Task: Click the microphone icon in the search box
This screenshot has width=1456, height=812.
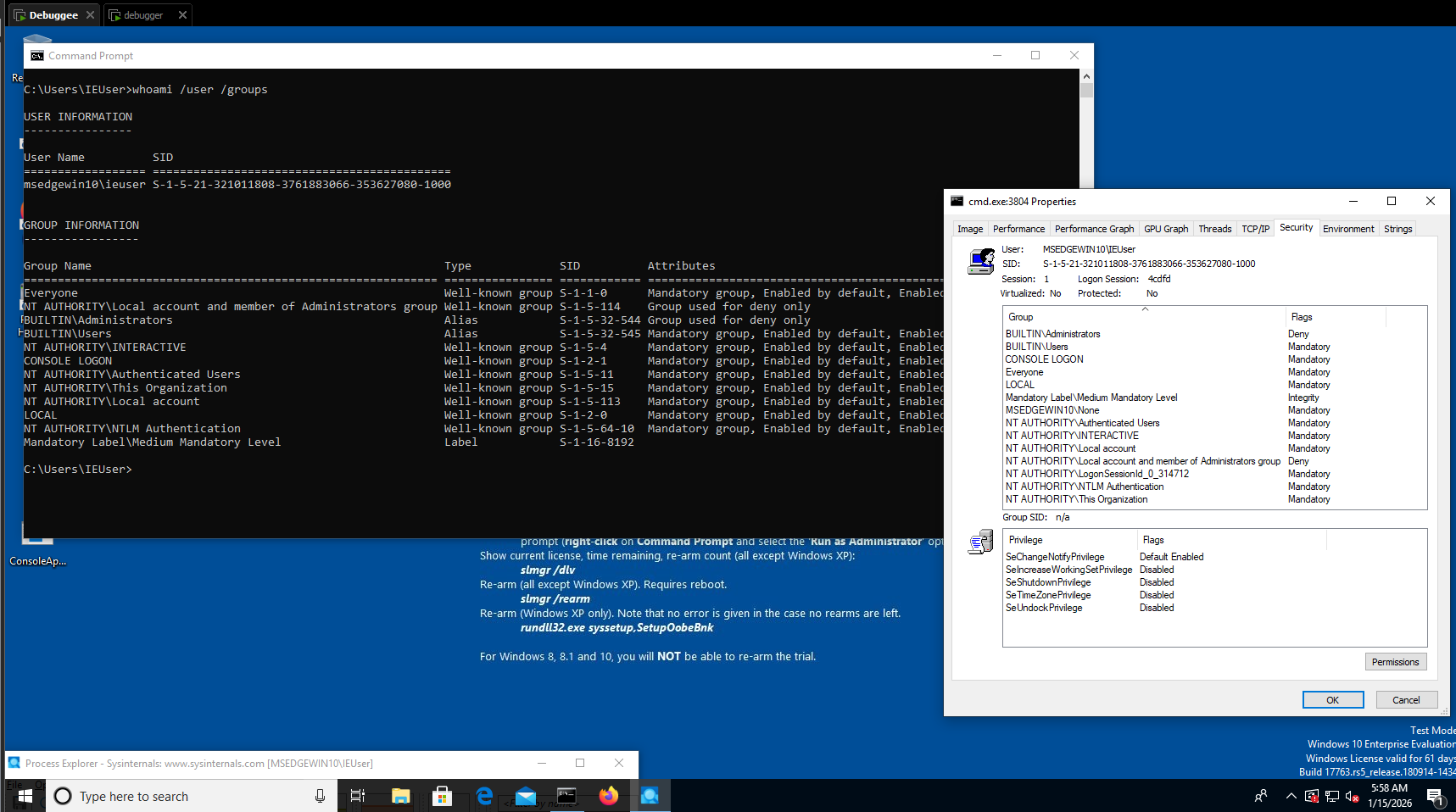Action: coord(320,796)
